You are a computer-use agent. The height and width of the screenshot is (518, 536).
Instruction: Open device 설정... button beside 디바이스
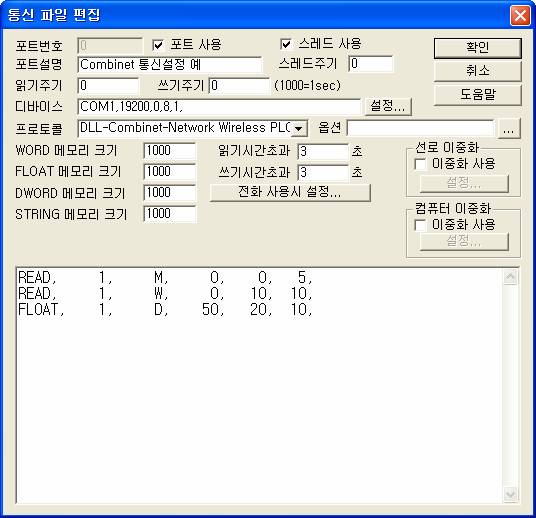[388, 106]
